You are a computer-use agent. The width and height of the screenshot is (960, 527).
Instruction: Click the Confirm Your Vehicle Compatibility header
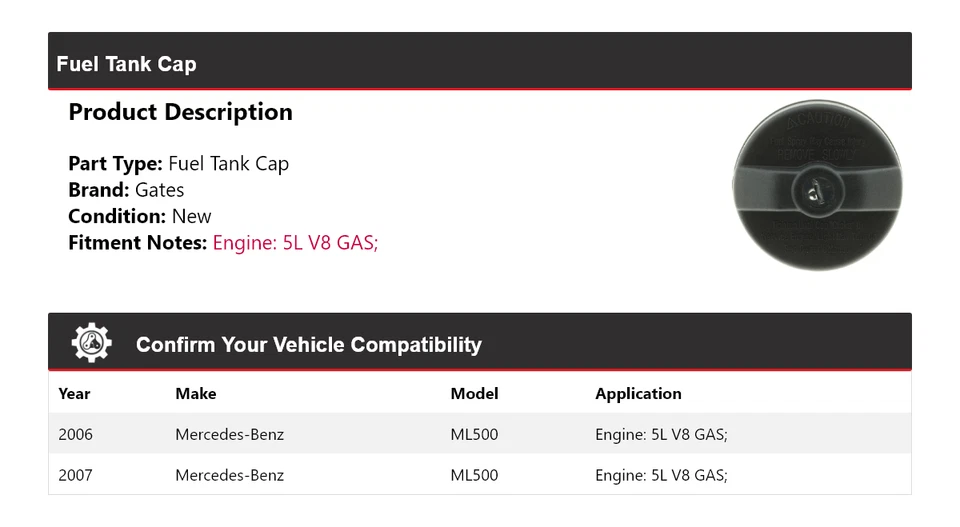[308, 345]
